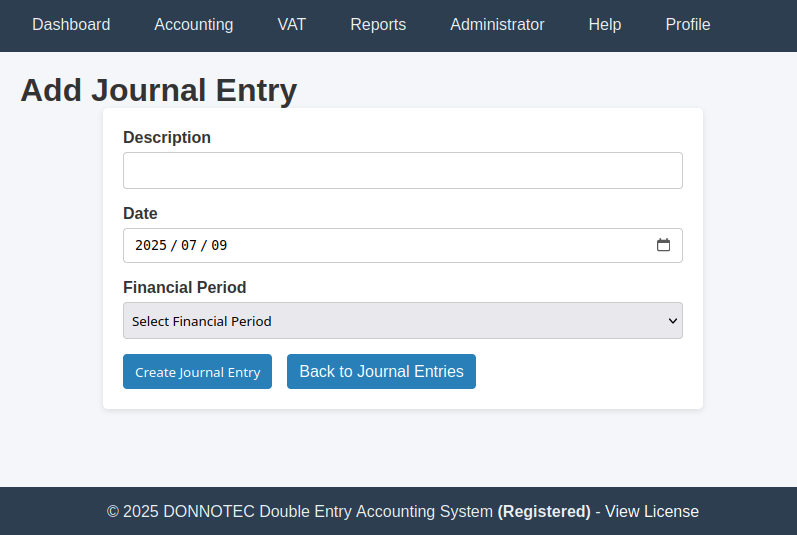Select the month 07 in Date field
Image resolution: width=797 pixels, height=535 pixels.
click(x=189, y=245)
